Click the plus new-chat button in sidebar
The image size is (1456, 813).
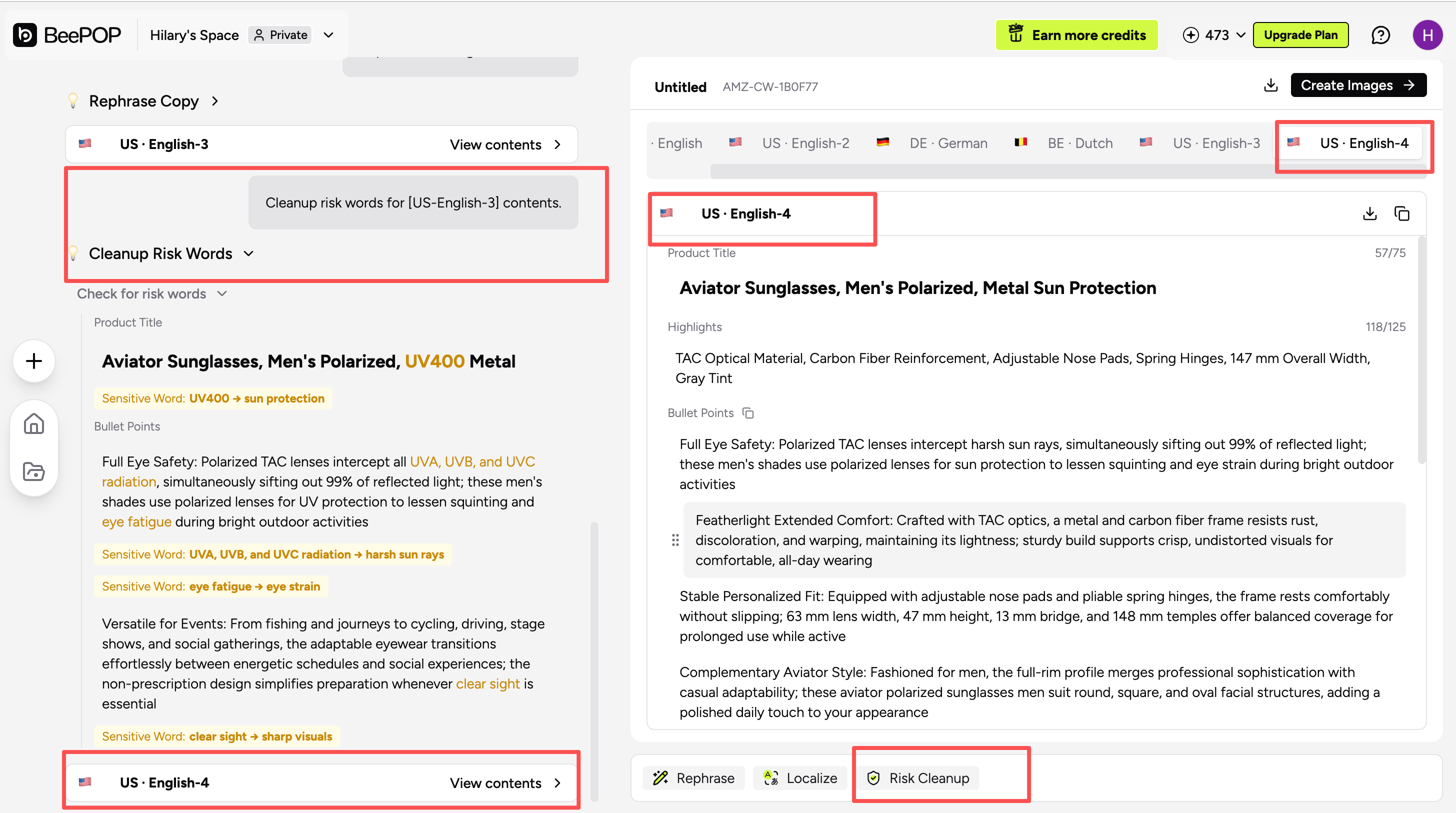coord(34,360)
